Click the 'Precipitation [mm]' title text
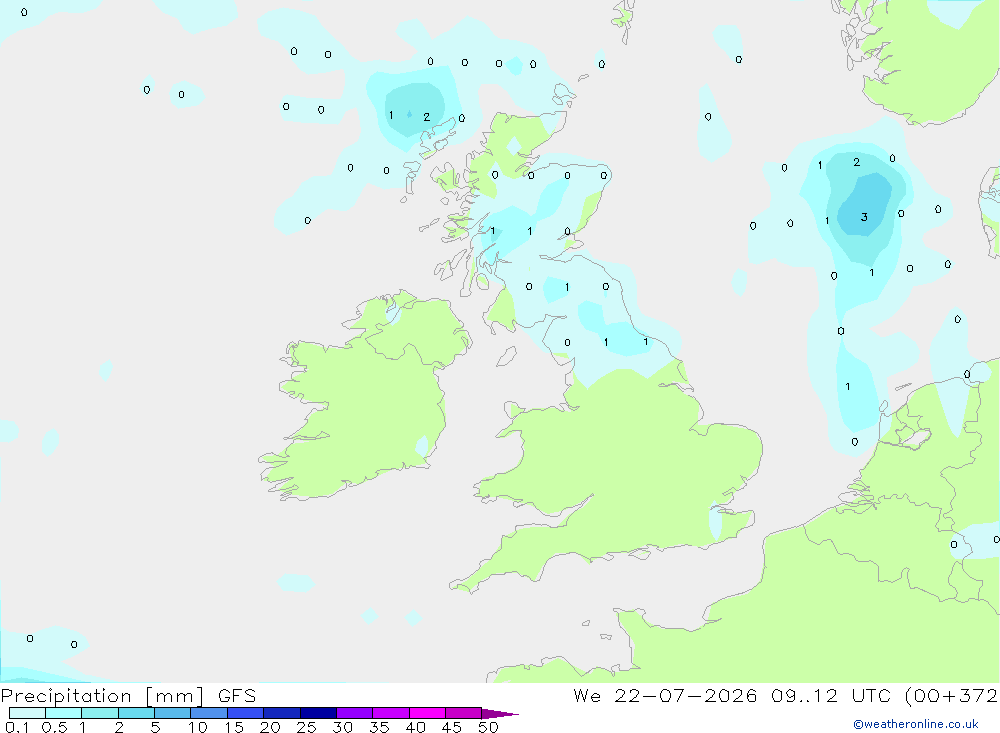1000x733 pixels. (x=103, y=696)
